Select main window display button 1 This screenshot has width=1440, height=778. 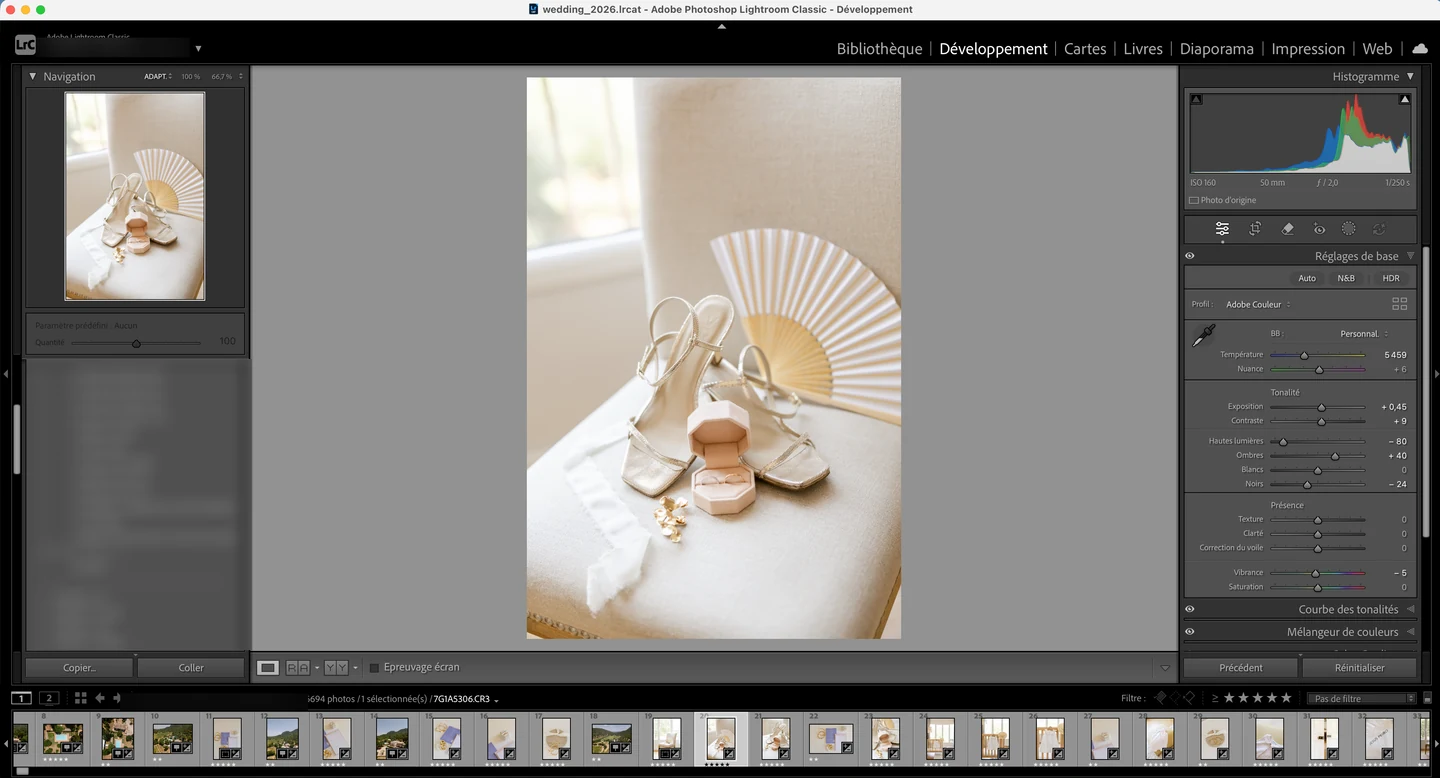click(21, 698)
